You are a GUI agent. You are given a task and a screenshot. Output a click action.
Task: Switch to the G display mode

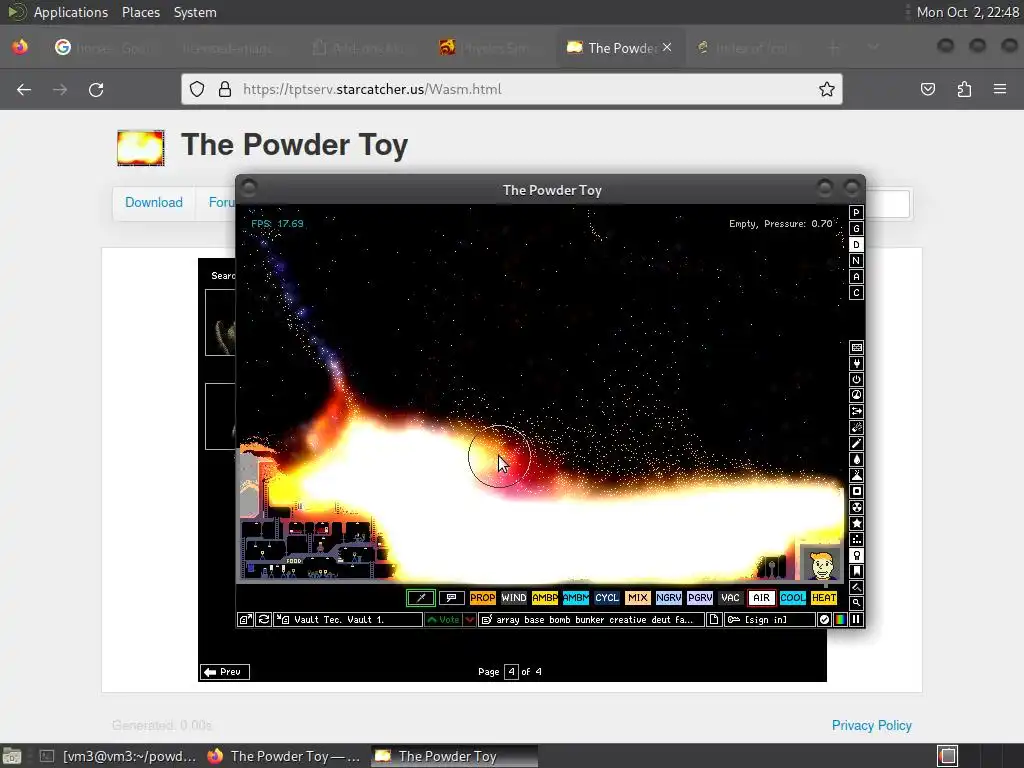click(x=856, y=229)
